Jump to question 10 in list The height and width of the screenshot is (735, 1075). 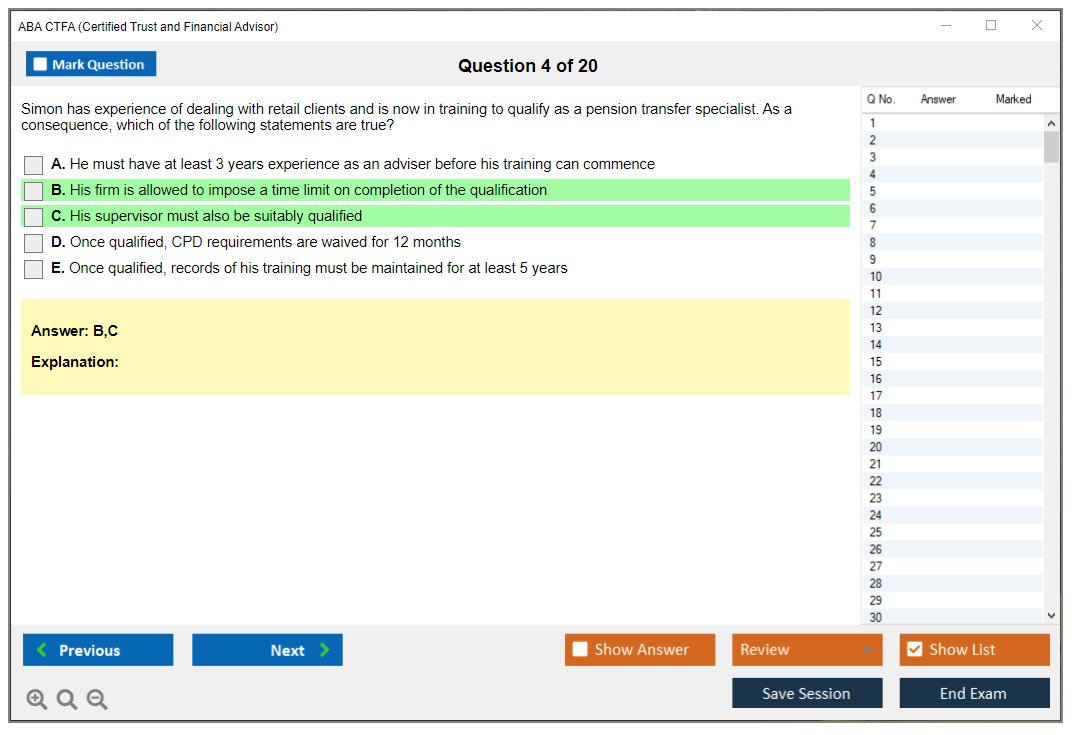876,277
